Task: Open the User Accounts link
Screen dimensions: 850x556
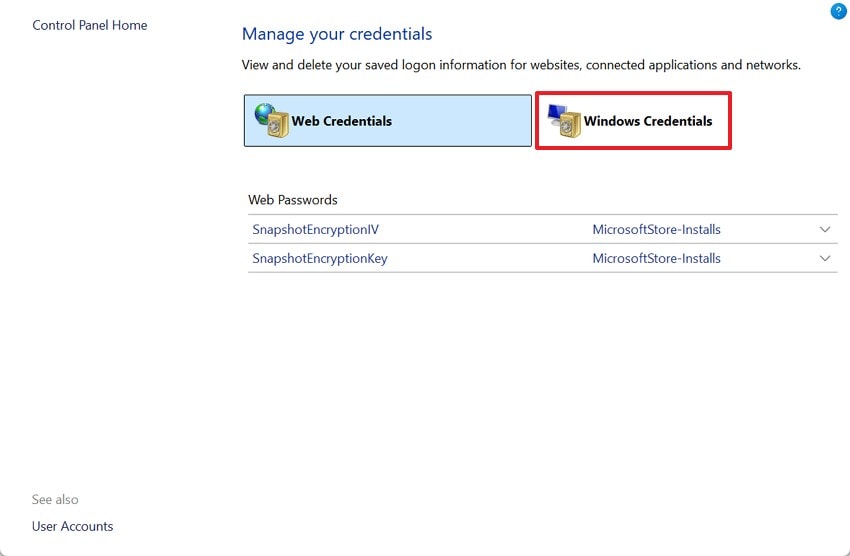Action: 72,526
